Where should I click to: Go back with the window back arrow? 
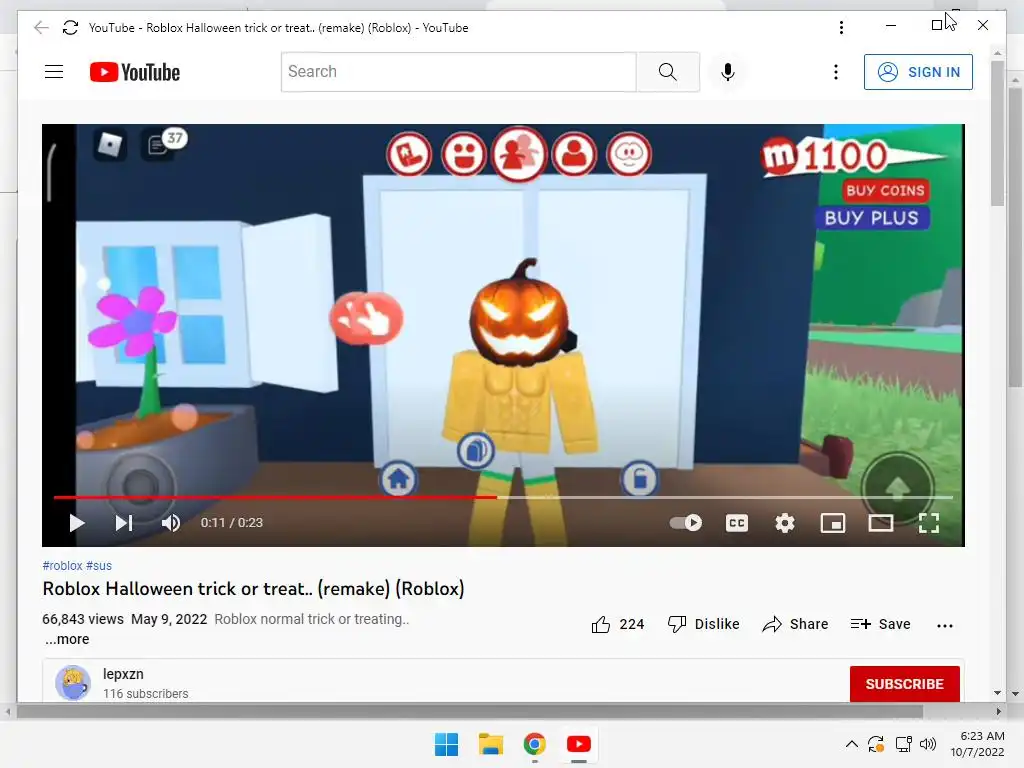click(x=41, y=27)
